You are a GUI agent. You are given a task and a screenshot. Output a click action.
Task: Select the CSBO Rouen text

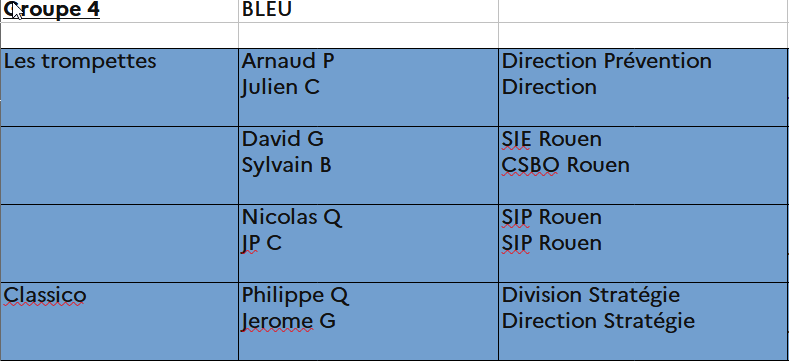click(x=566, y=166)
